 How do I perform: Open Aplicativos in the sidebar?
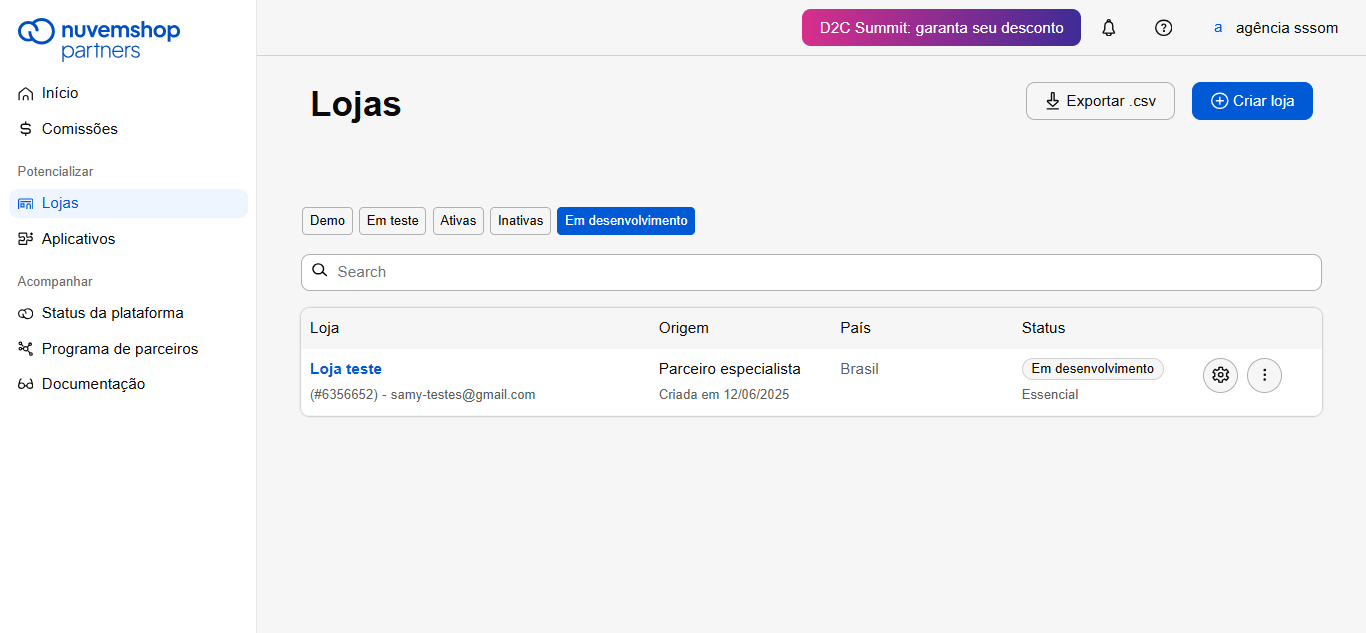click(x=78, y=239)
